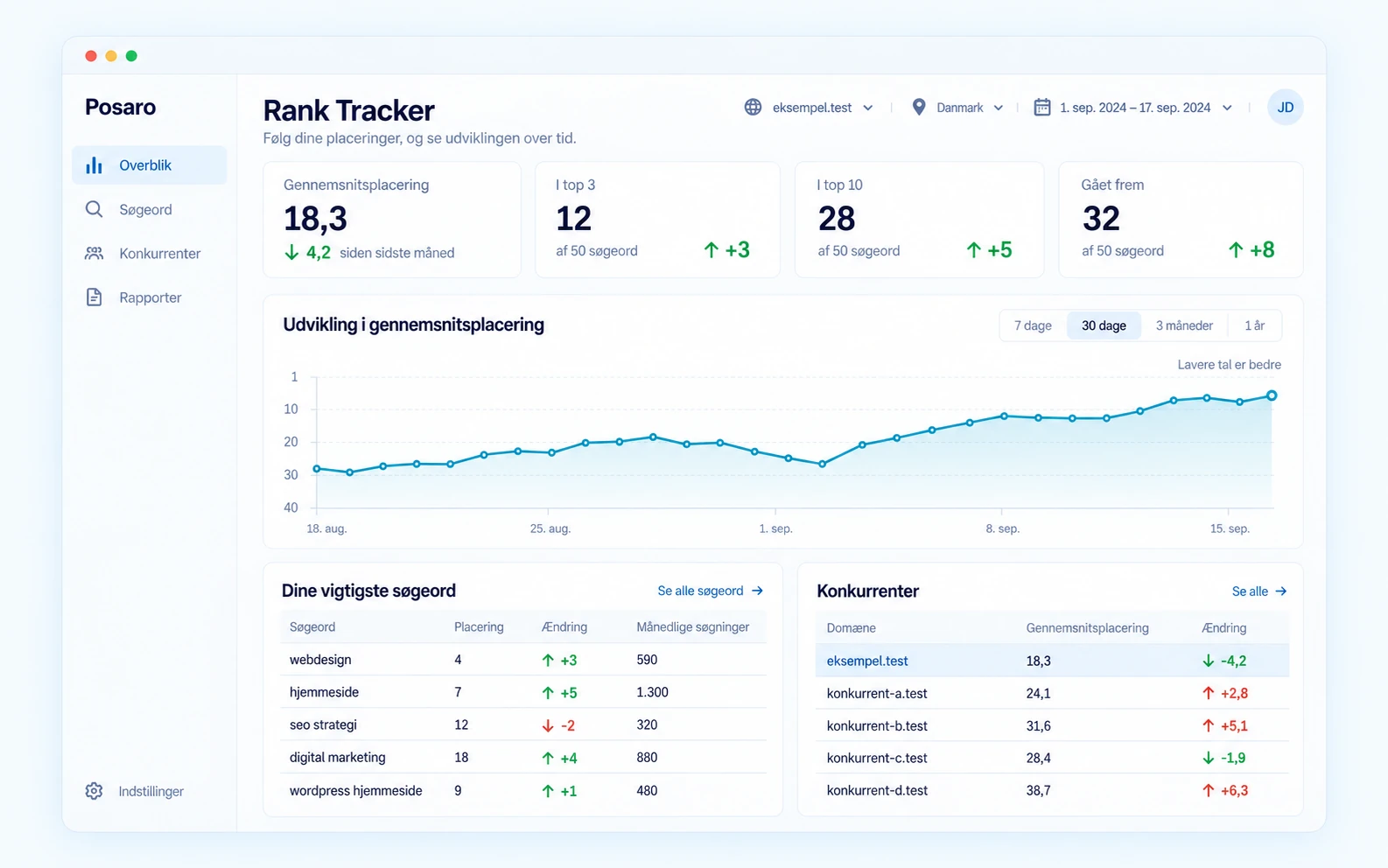Screen dimensions: 1388x868
Task: Click the Søgeord column header
Action: 312,626
